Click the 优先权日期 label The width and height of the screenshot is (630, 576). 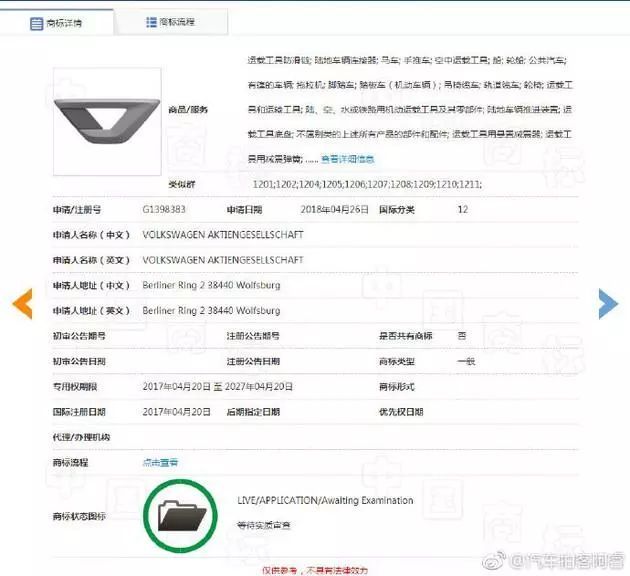401,412
